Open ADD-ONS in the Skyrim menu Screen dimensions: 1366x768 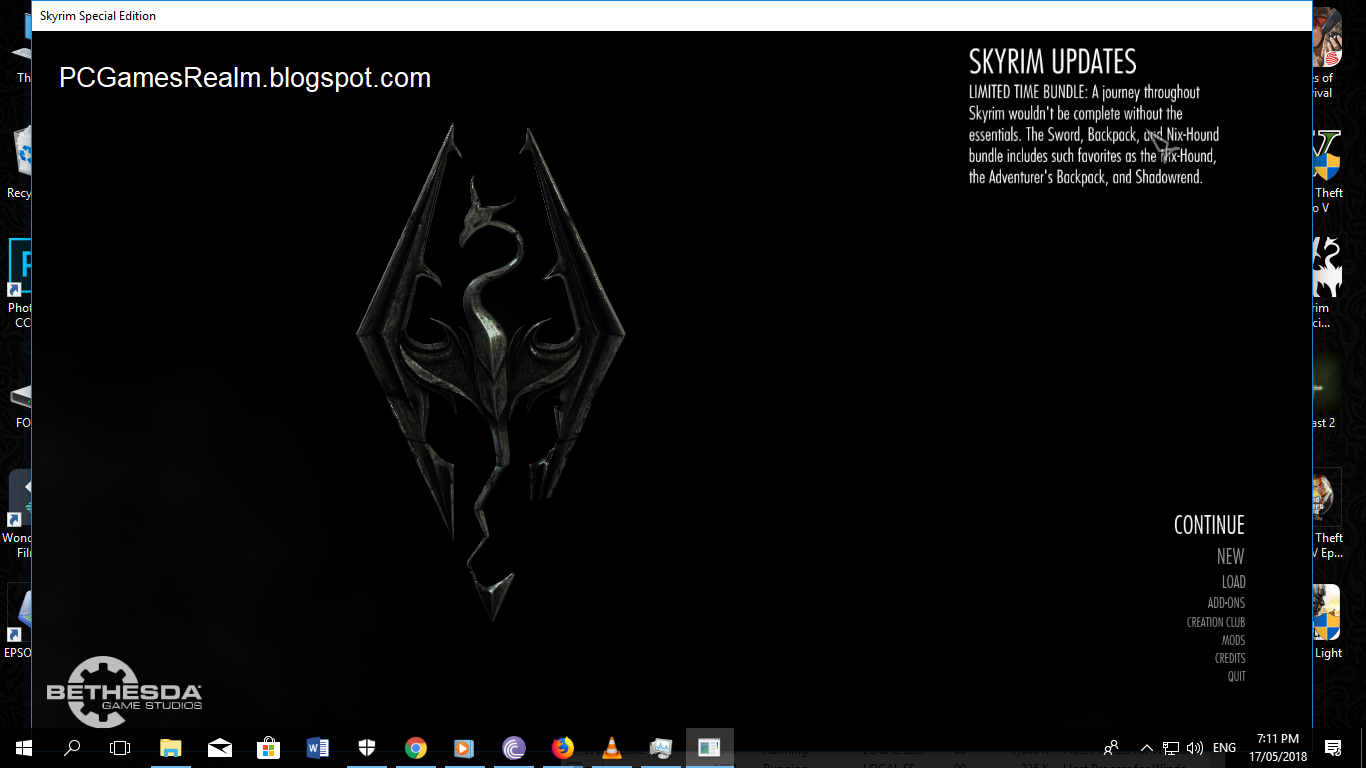(1226, 603)
